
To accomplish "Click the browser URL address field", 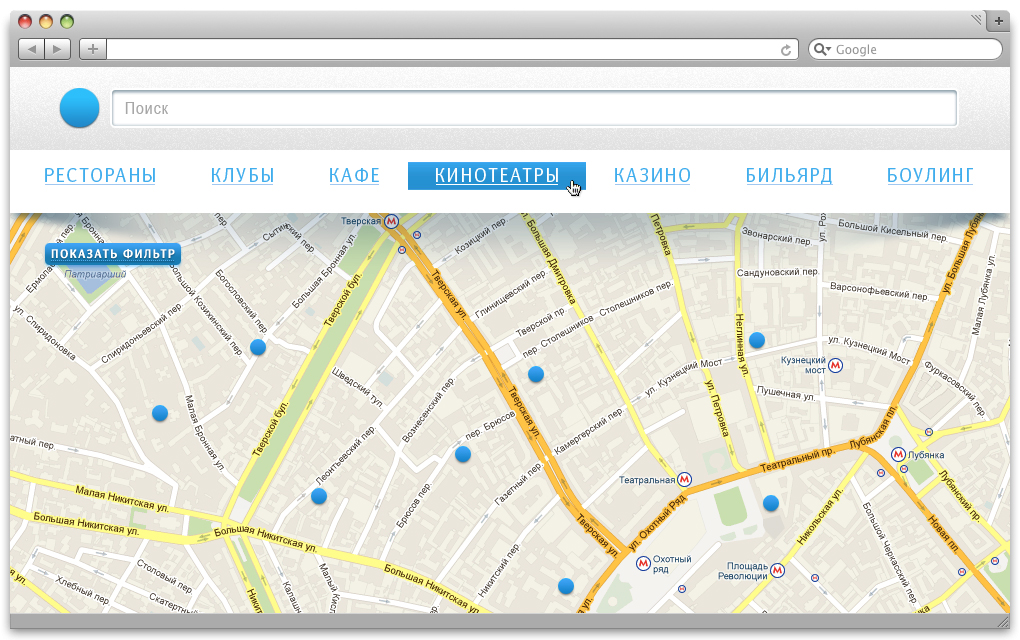I will click(x=440, y=49).
